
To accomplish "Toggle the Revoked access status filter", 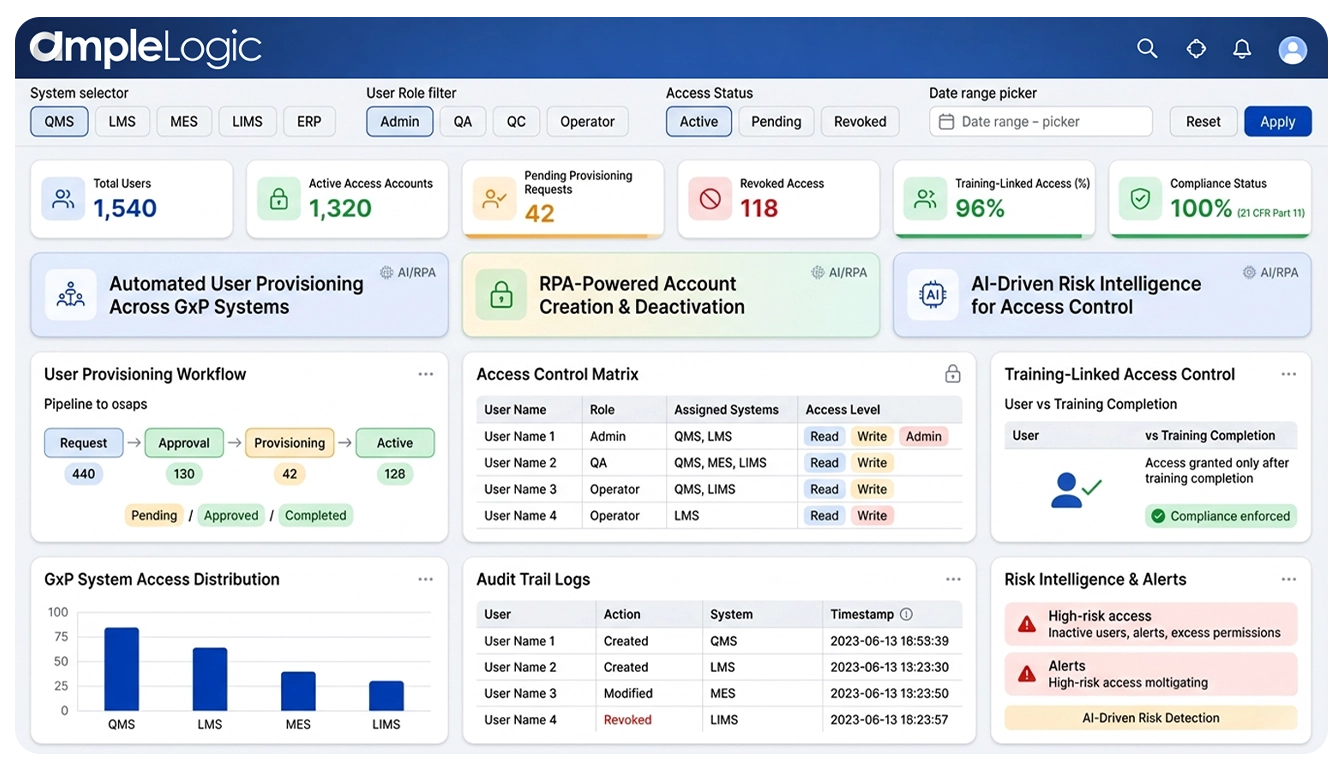I will 859,121.
